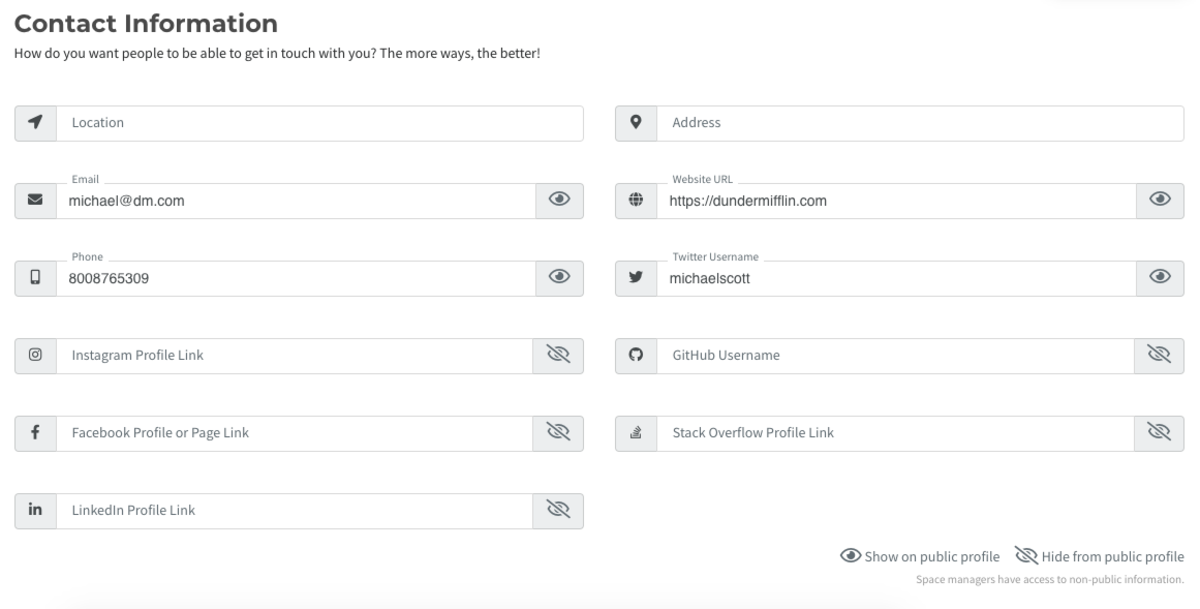Click the address map pin icon

point(635,123)
